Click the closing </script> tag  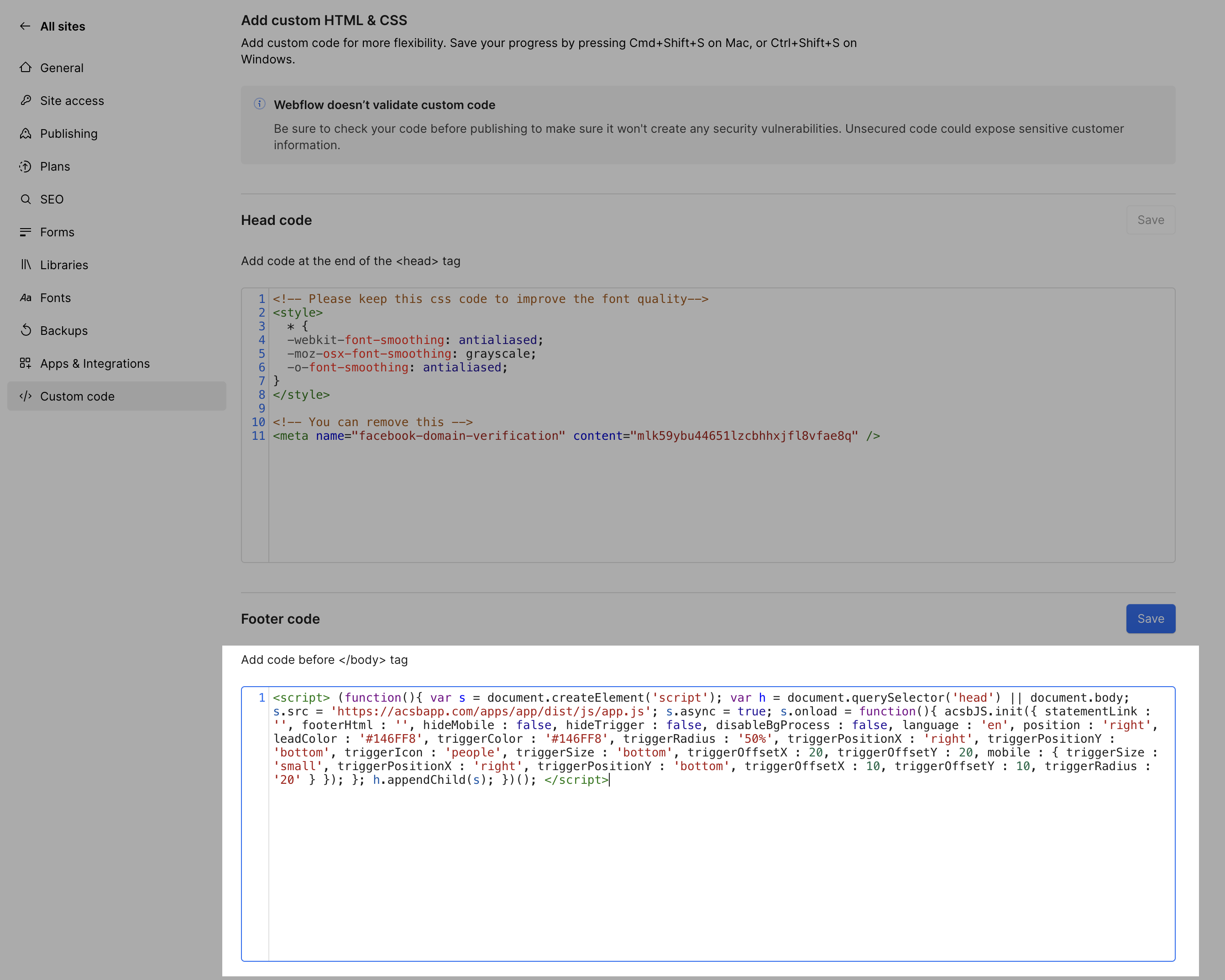pos(576,780)
